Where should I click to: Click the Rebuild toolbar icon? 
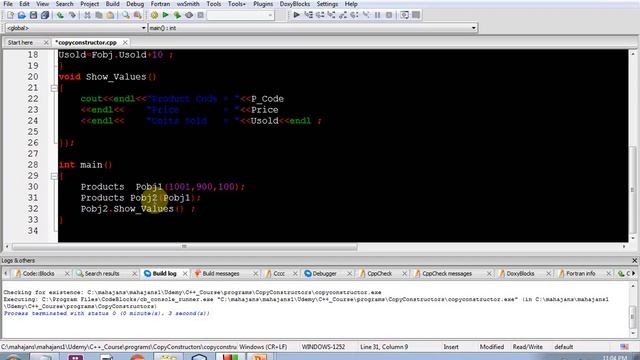tap(189, 15)
